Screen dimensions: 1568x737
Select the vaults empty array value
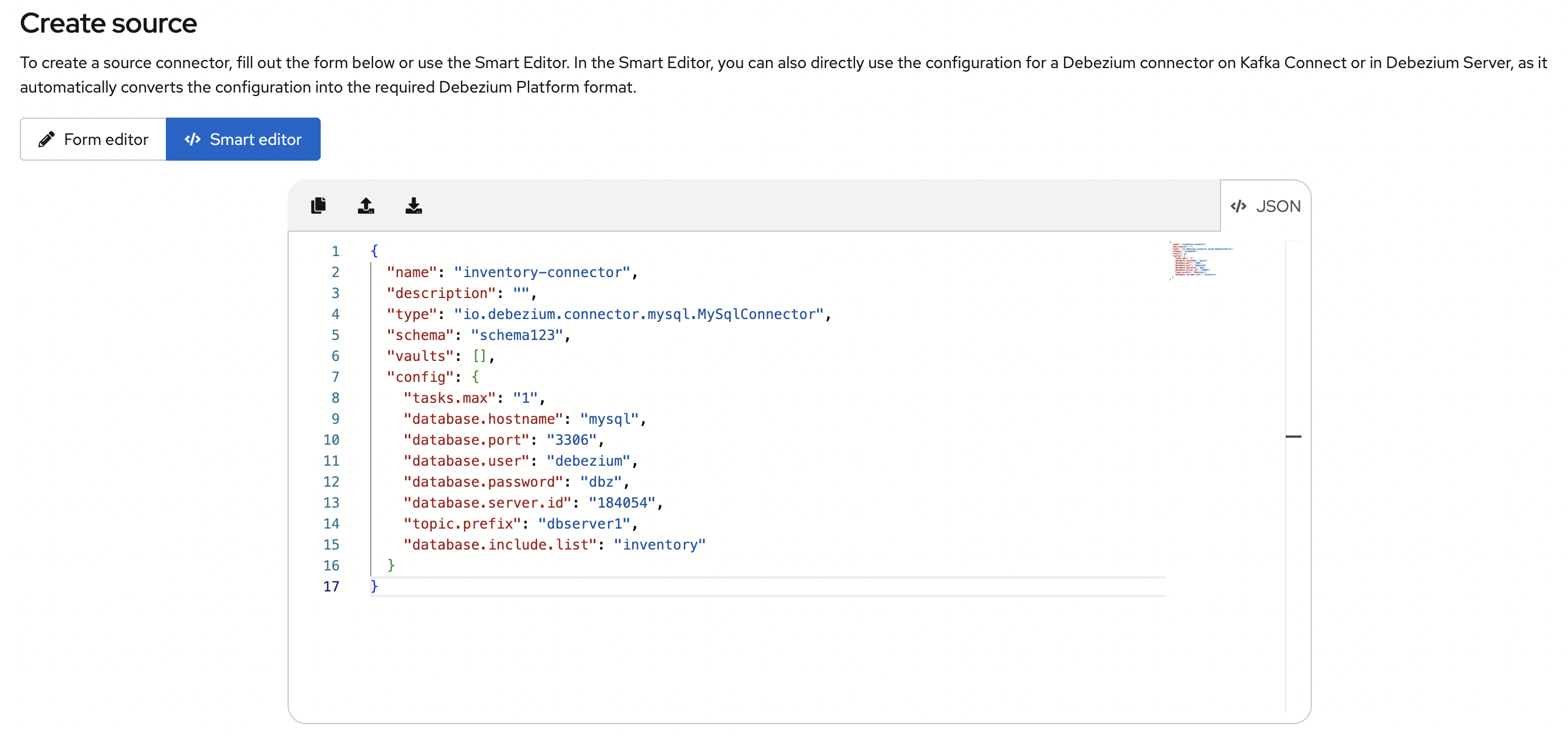(x=480, y=356)
